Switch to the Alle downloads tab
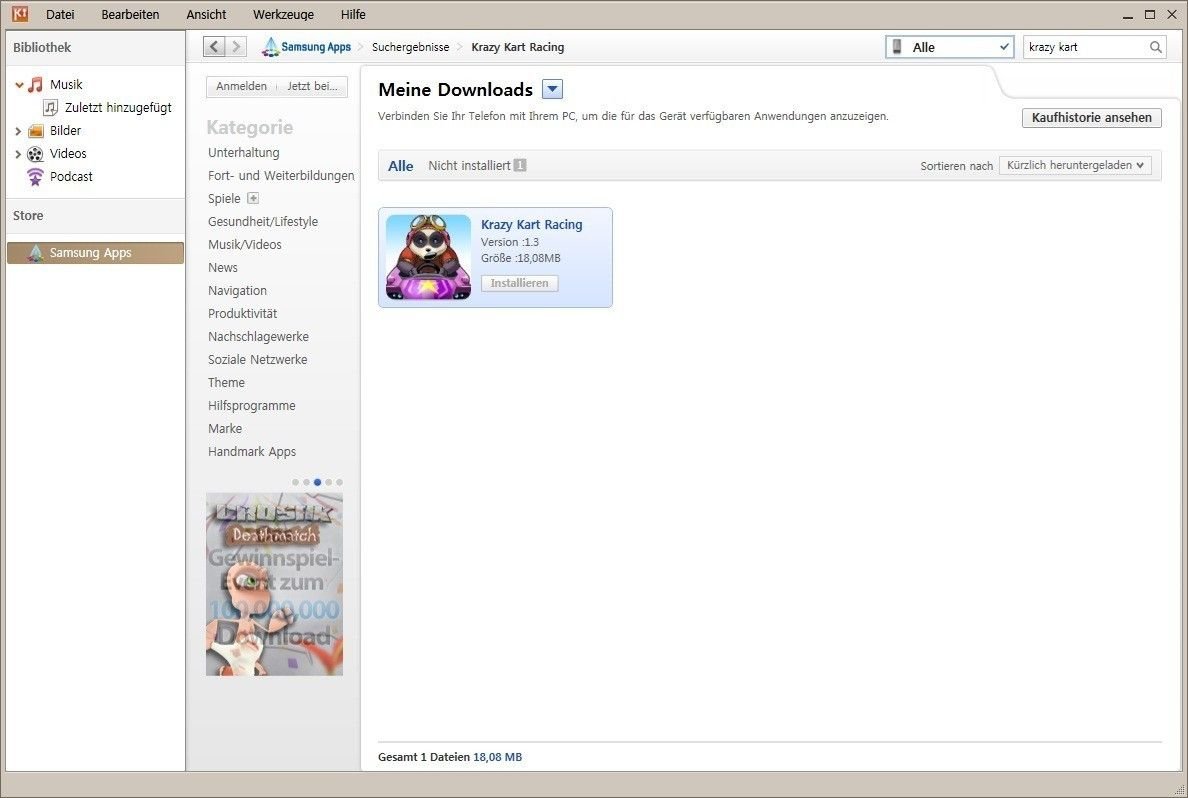 click(x=401, y=166)
